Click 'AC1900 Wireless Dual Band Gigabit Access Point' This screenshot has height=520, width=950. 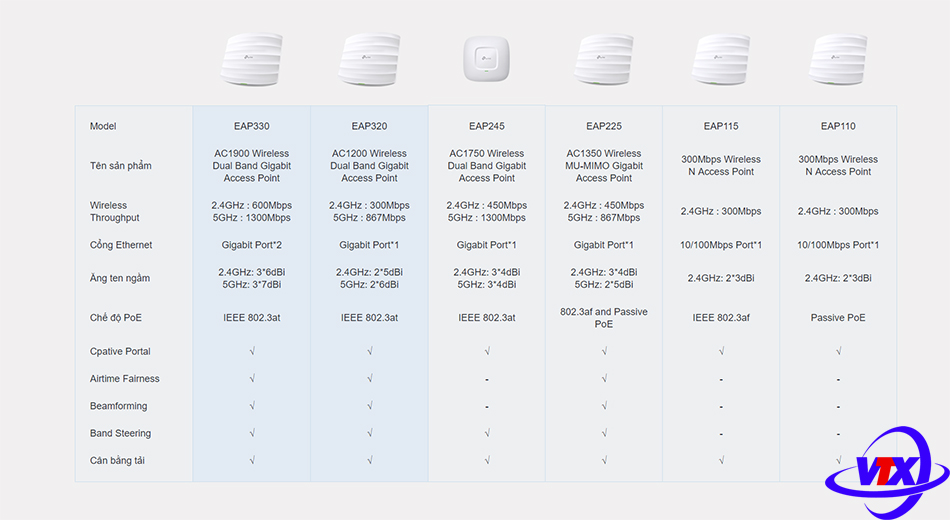(x=251, y=165)
